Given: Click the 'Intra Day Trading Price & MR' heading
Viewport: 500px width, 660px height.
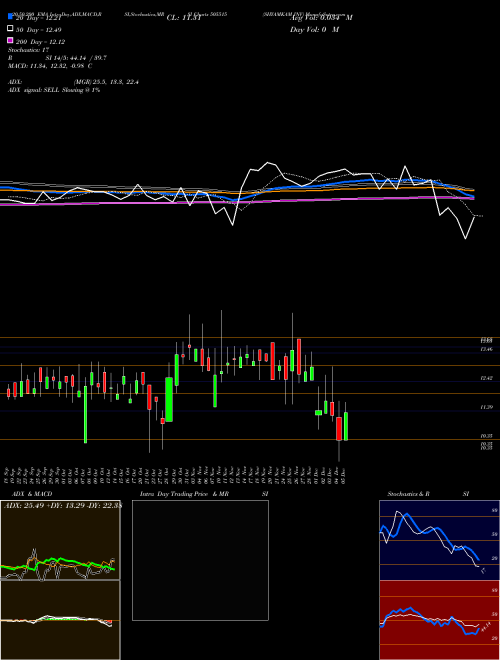Looking at the screenshot, I should point(184,494).
